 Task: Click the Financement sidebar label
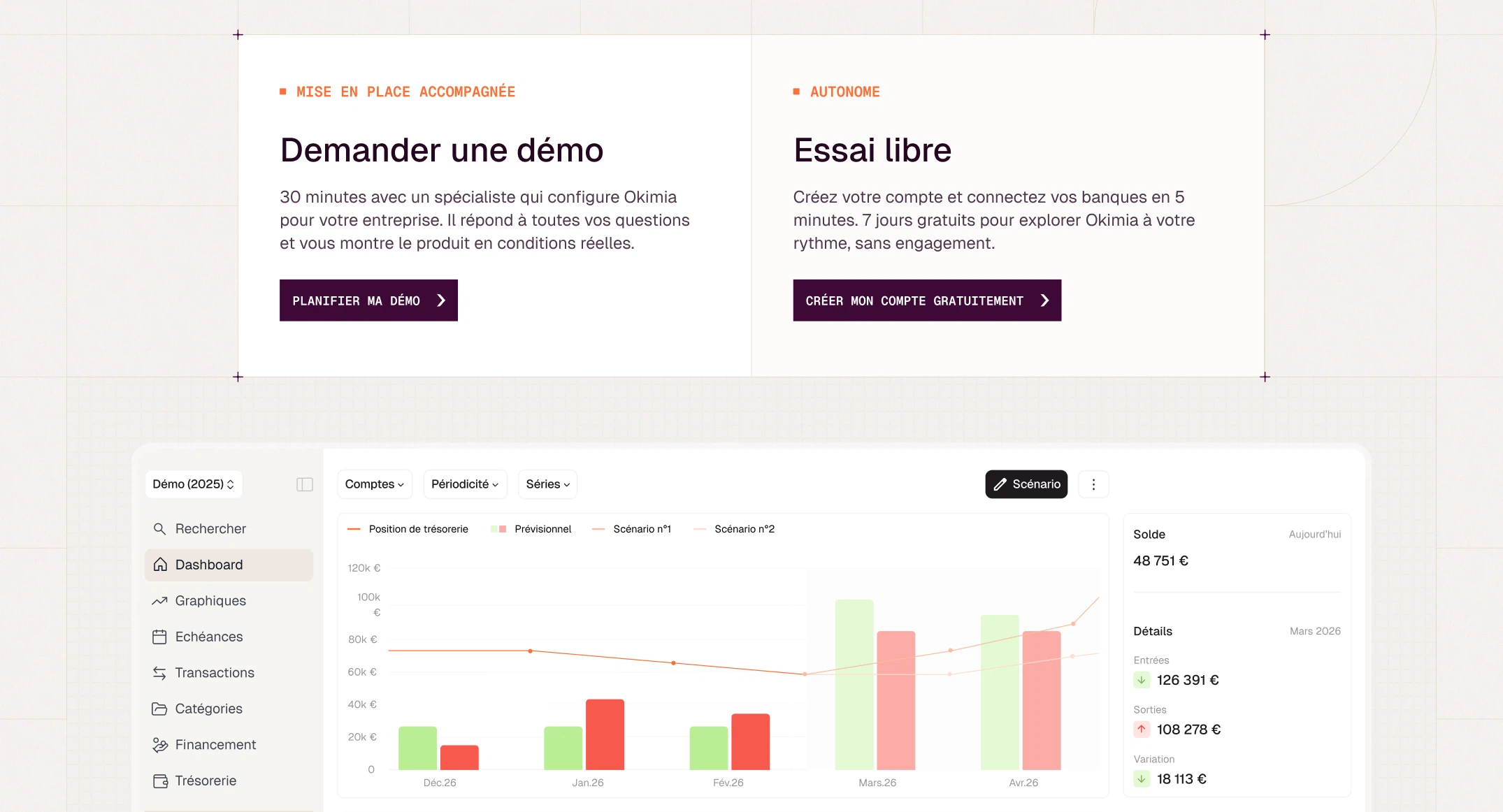pyautogui.click(x=215, y=745)
